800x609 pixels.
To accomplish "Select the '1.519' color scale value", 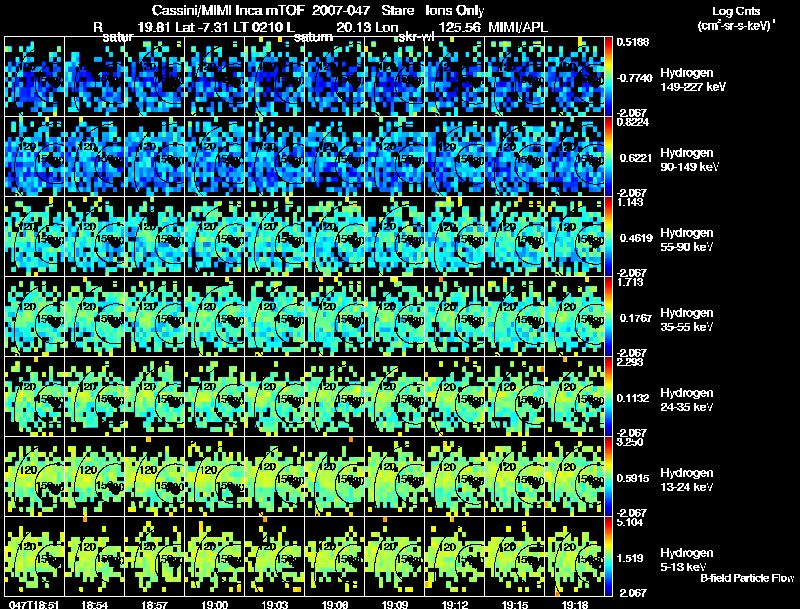I will (630, 558).
